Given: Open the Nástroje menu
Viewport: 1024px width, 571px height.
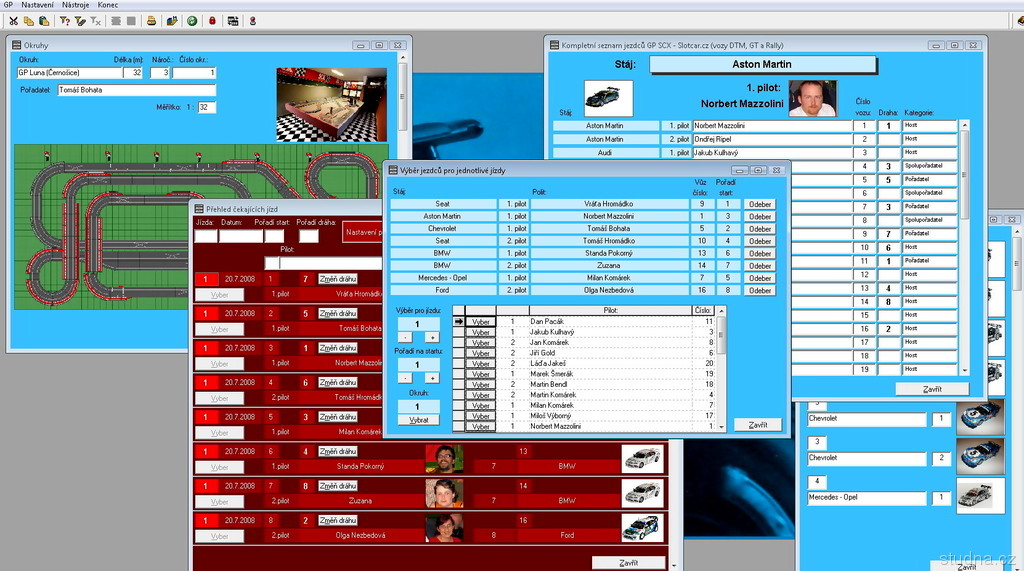Looking at the screenshot, I should pyautogui.click(x=75, y=5).
